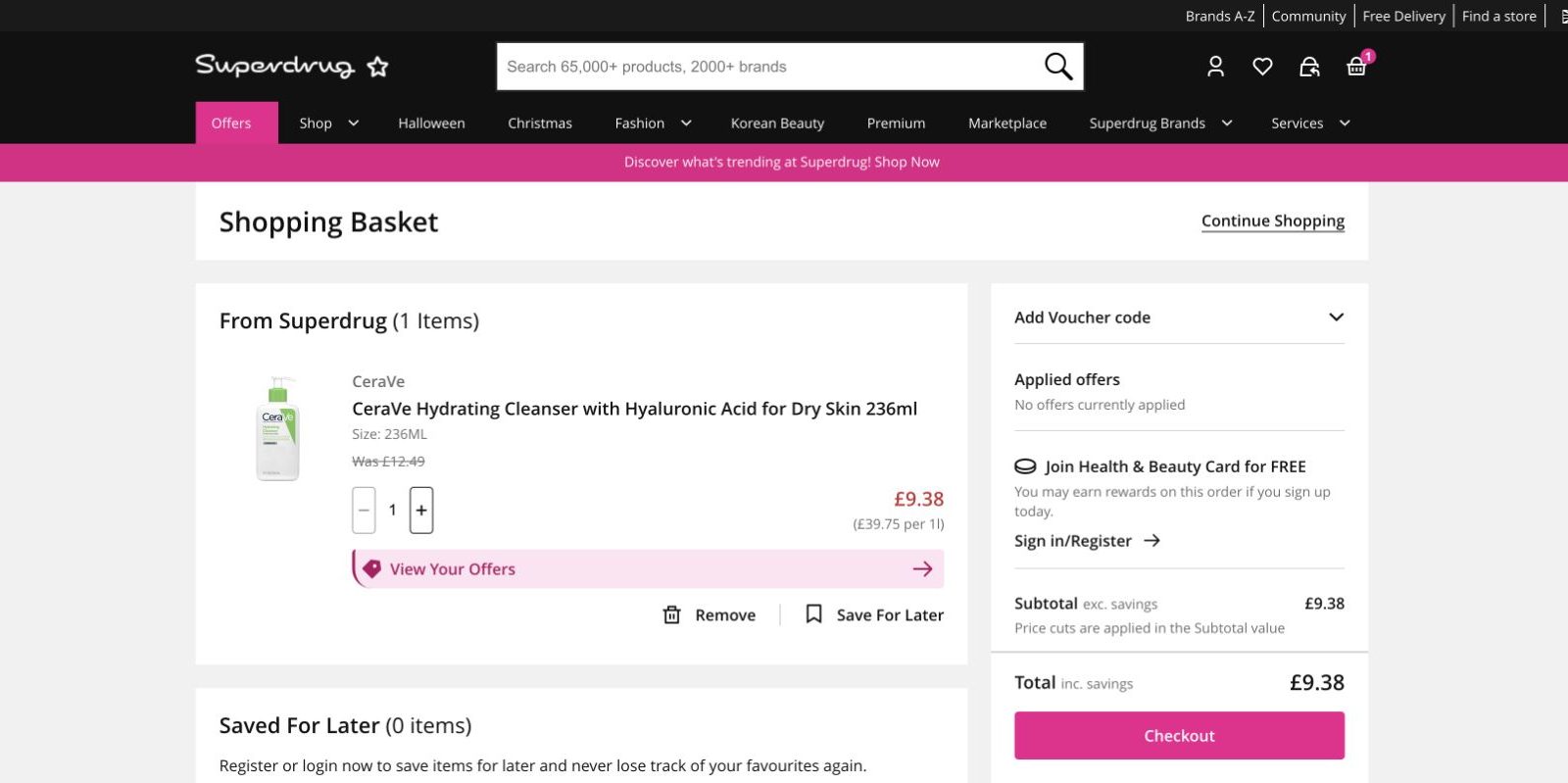The width and height of the screenshot is (1568, 783).
Task: Open the Christmas menu item
Action: 540,123
